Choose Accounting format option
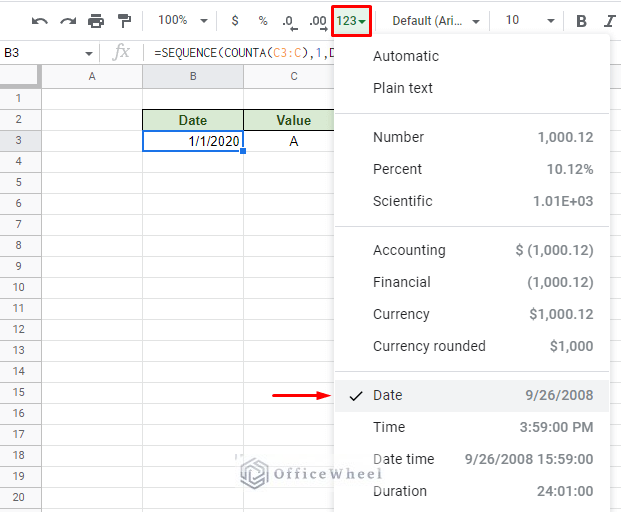621x512 pixels. click(x=472, y=250)
